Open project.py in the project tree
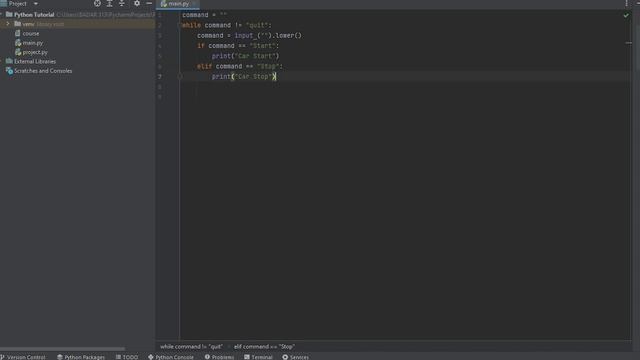640x360 pixels. coord(35,52)
